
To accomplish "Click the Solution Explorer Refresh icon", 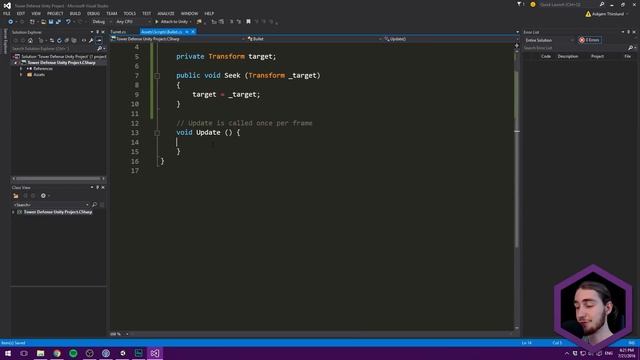I will (x=59, y=40).
